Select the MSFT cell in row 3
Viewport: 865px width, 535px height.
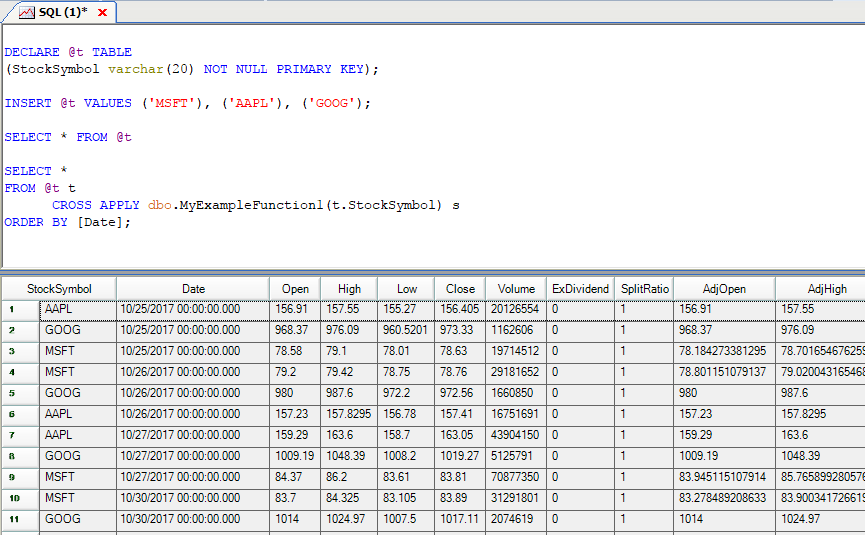78,351
